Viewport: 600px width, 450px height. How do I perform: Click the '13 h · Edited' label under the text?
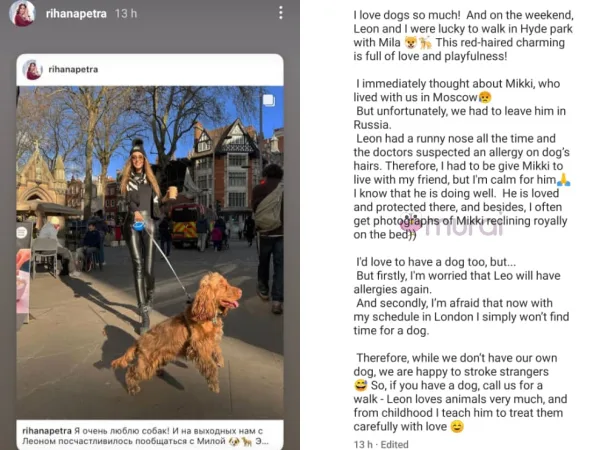click(x=381, y=444)
